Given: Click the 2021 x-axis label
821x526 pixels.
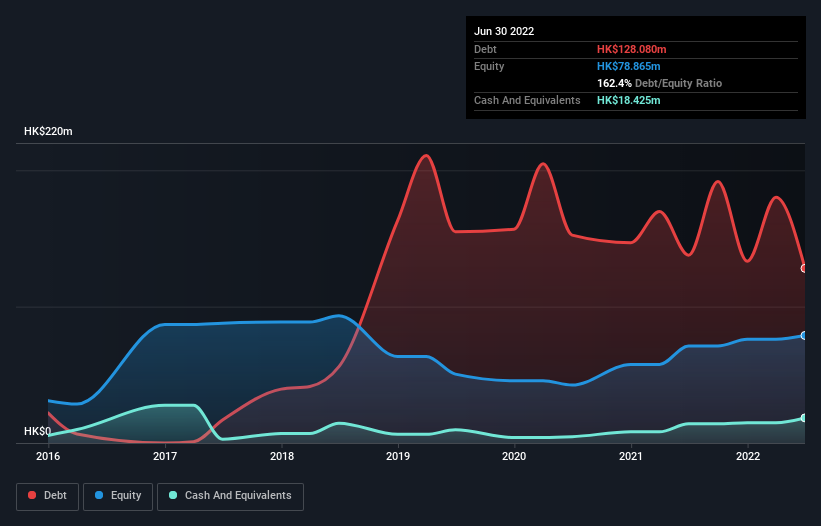Looking at the screenshot, I should (631, 456).
